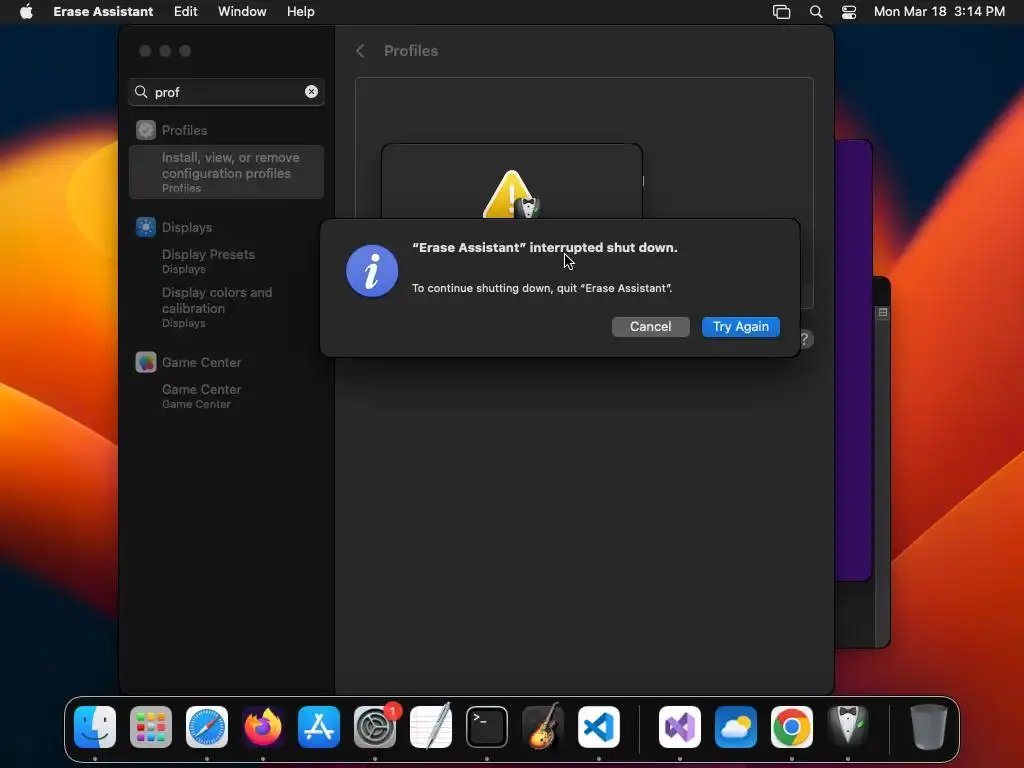Open Install, view, or remove configuration profiles
This screenshot has width=1024, height=768.
coord(226,172)
